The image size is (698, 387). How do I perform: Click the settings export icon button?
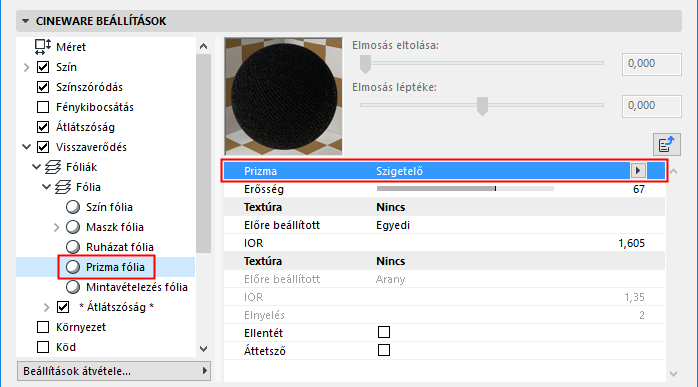(666, 144)
